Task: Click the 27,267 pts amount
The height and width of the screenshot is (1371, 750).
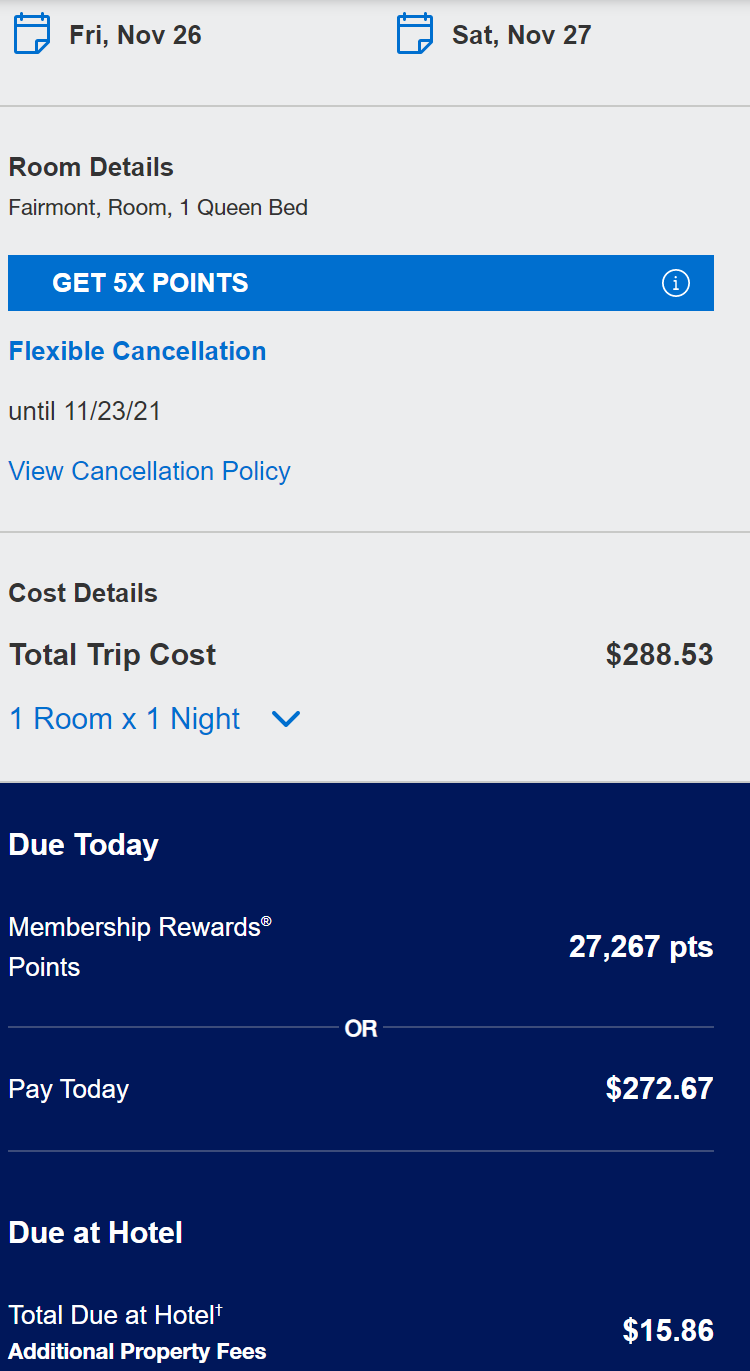Action: [x=641, y=947]
